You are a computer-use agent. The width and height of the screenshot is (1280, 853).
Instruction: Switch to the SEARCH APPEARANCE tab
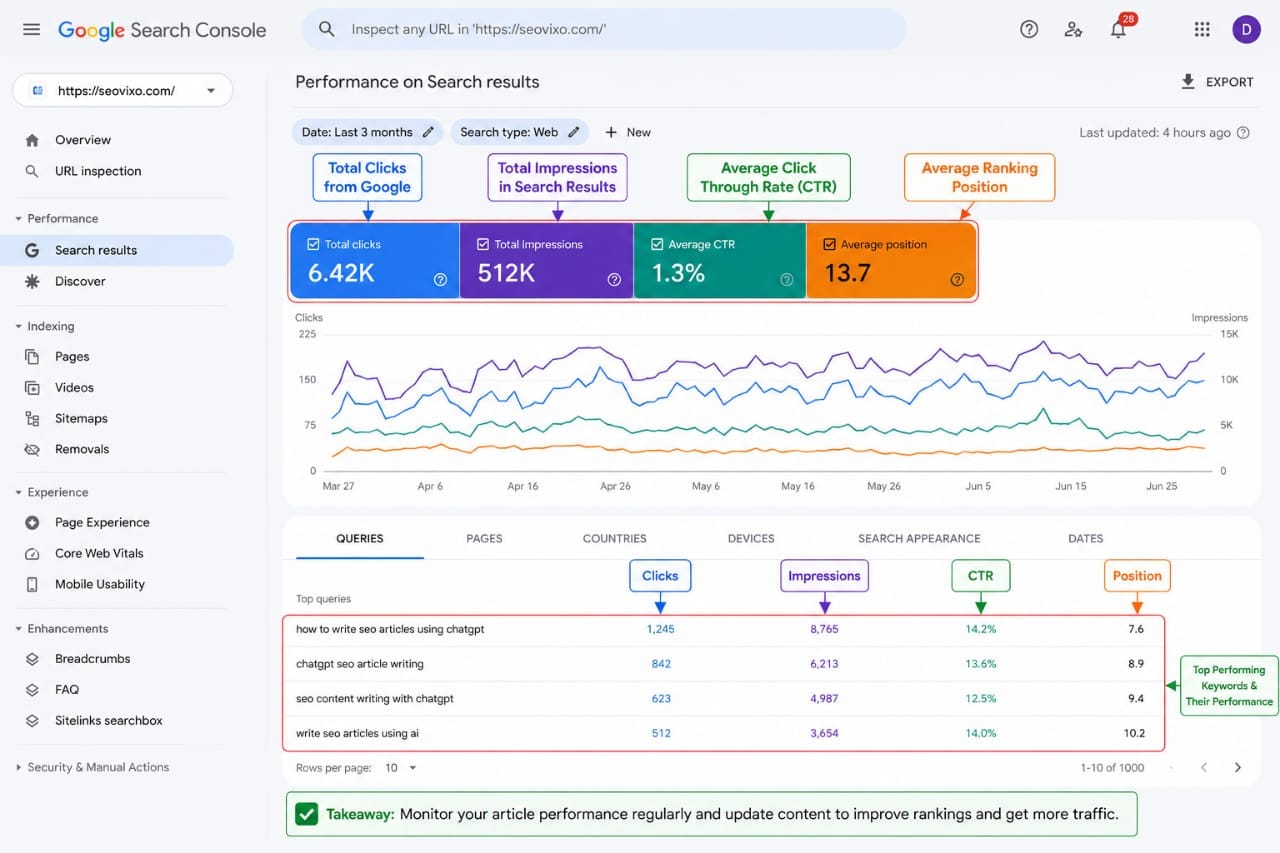tap(919, 538)
